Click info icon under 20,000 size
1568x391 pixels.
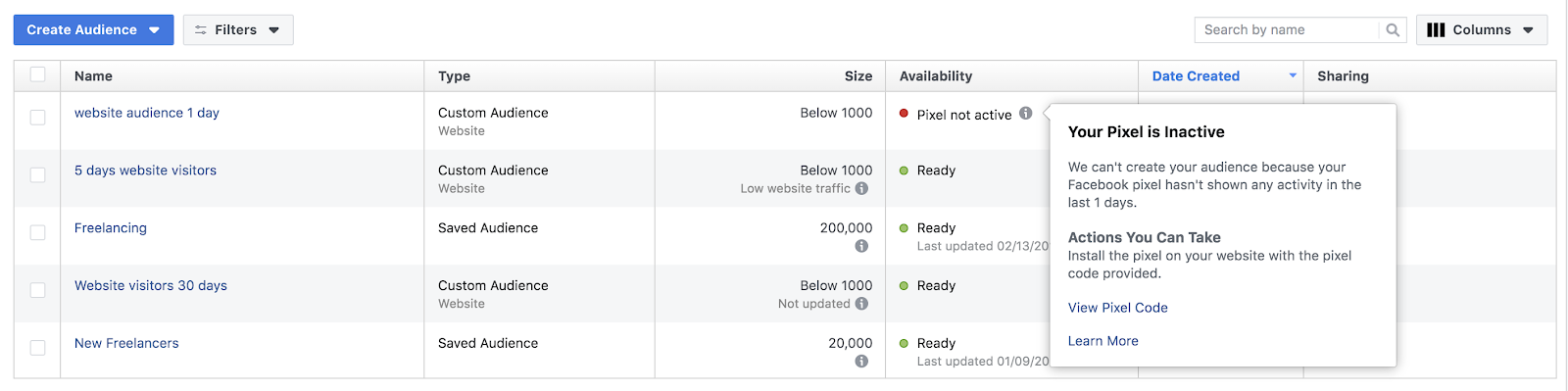pyautogui.click(x=861, y=362)
